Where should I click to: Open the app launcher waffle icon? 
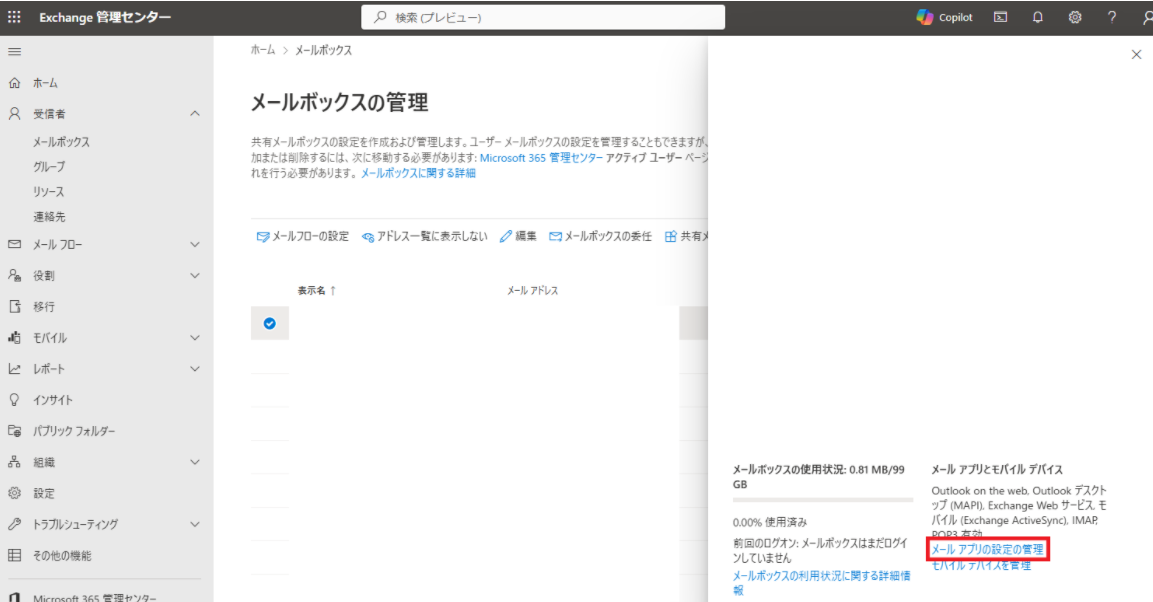(14, 17)
